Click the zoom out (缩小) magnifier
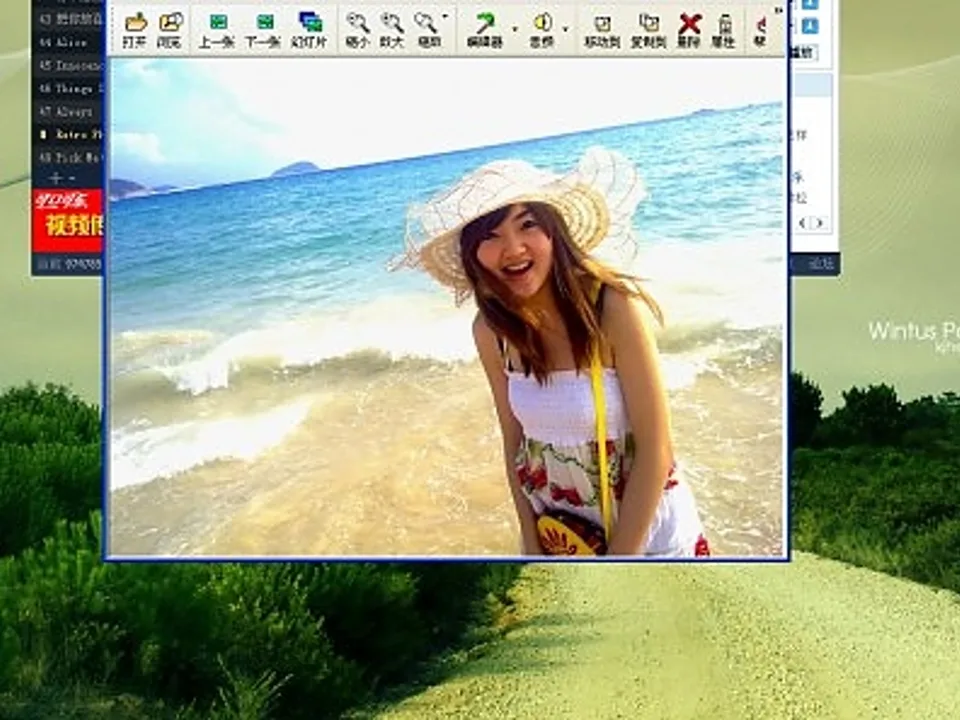The width and height of the screenshot is (960, 720). (x=357, y=28)
